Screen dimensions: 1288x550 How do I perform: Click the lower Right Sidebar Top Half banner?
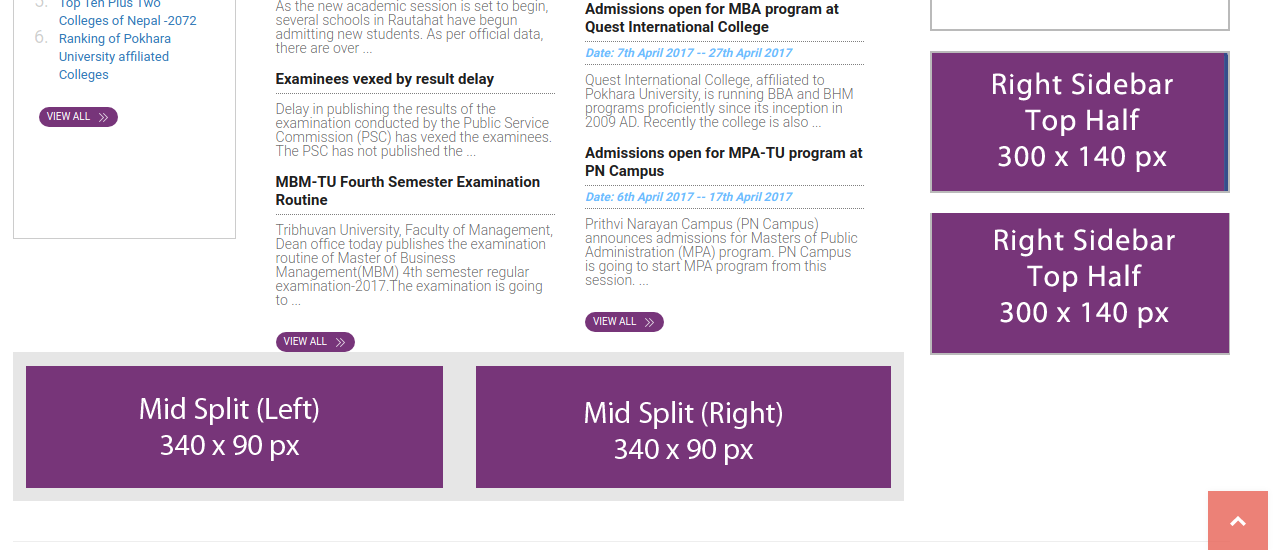click(1080, 283)
